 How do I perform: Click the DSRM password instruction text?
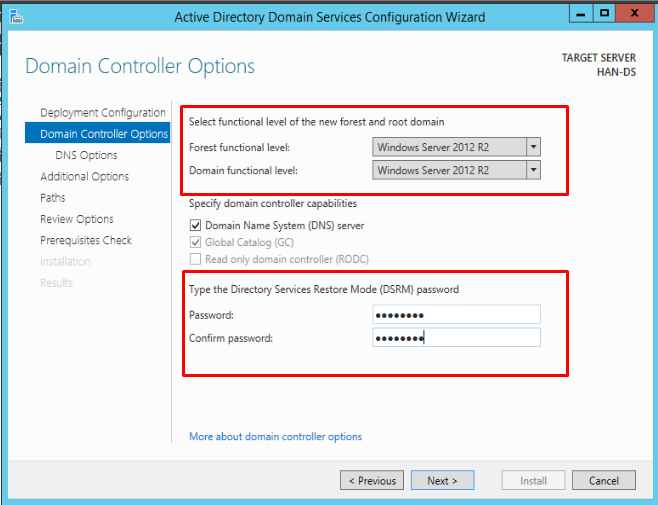click(x=324, y=289)
